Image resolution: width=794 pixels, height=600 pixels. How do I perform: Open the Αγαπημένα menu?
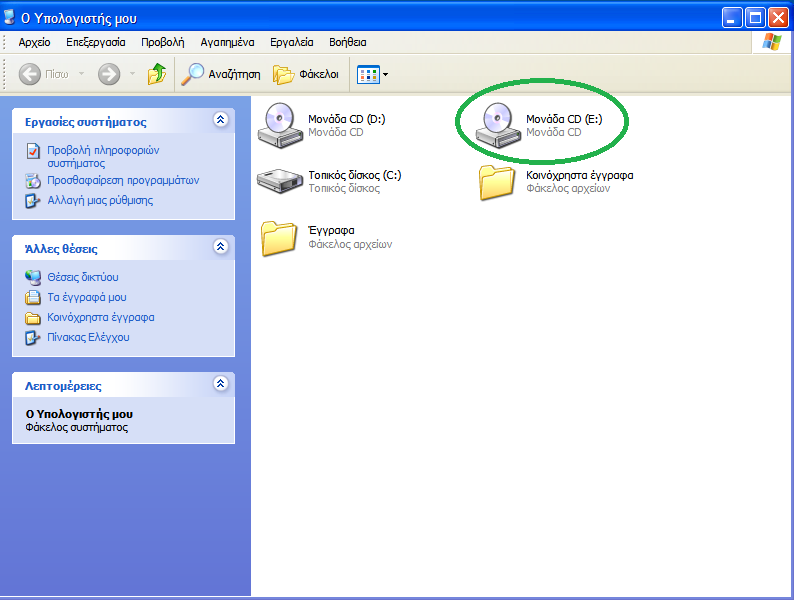227,43
